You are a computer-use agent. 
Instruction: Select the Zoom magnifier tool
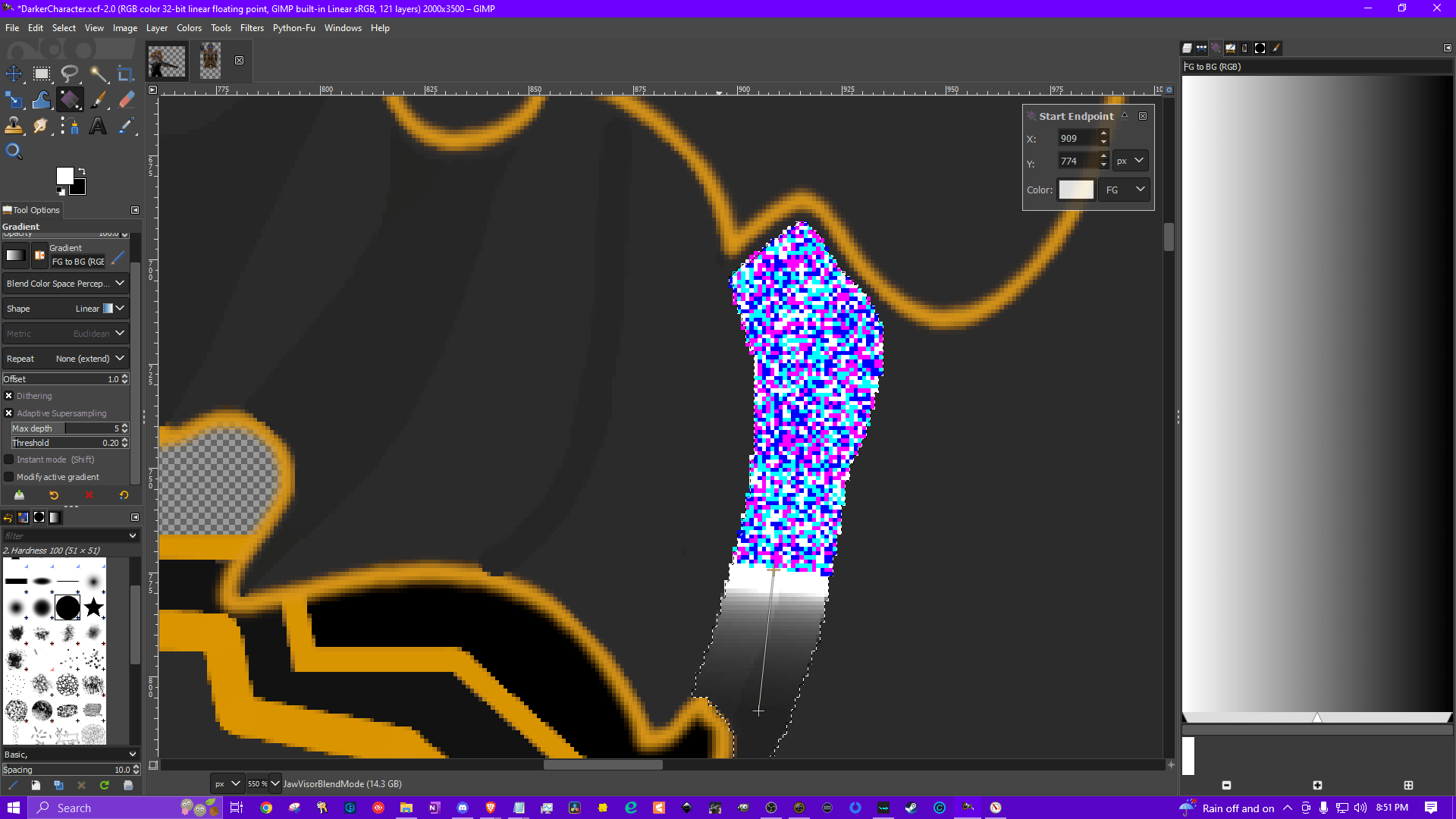click(14, 151)
